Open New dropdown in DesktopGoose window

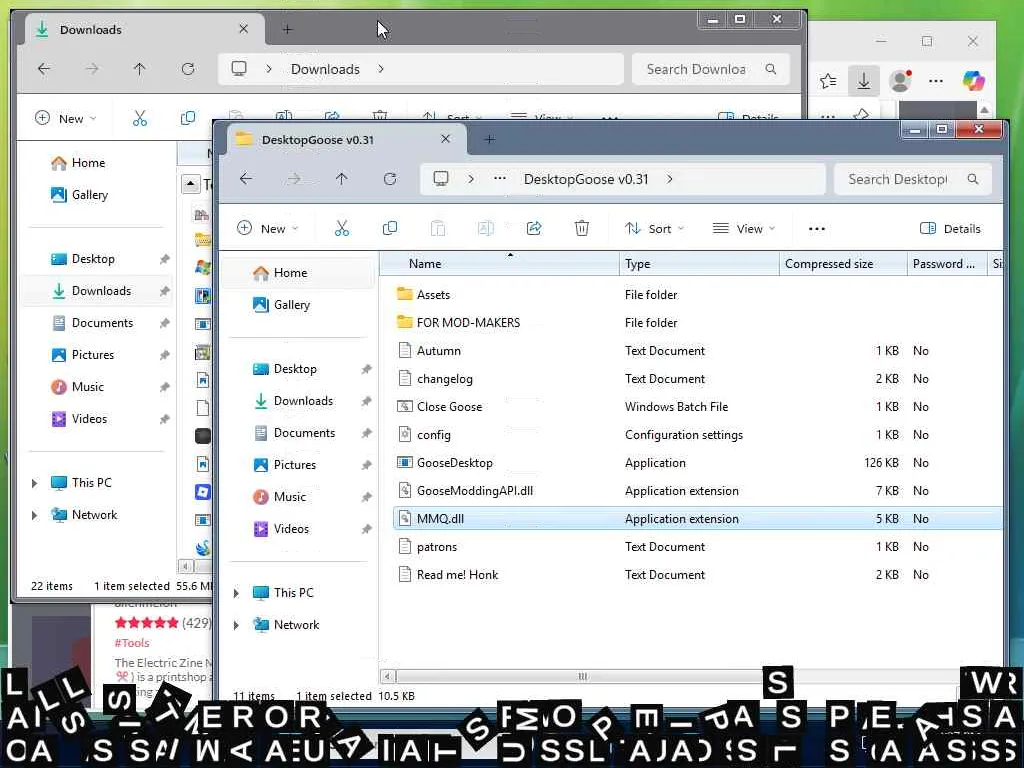tap(267, 228)
